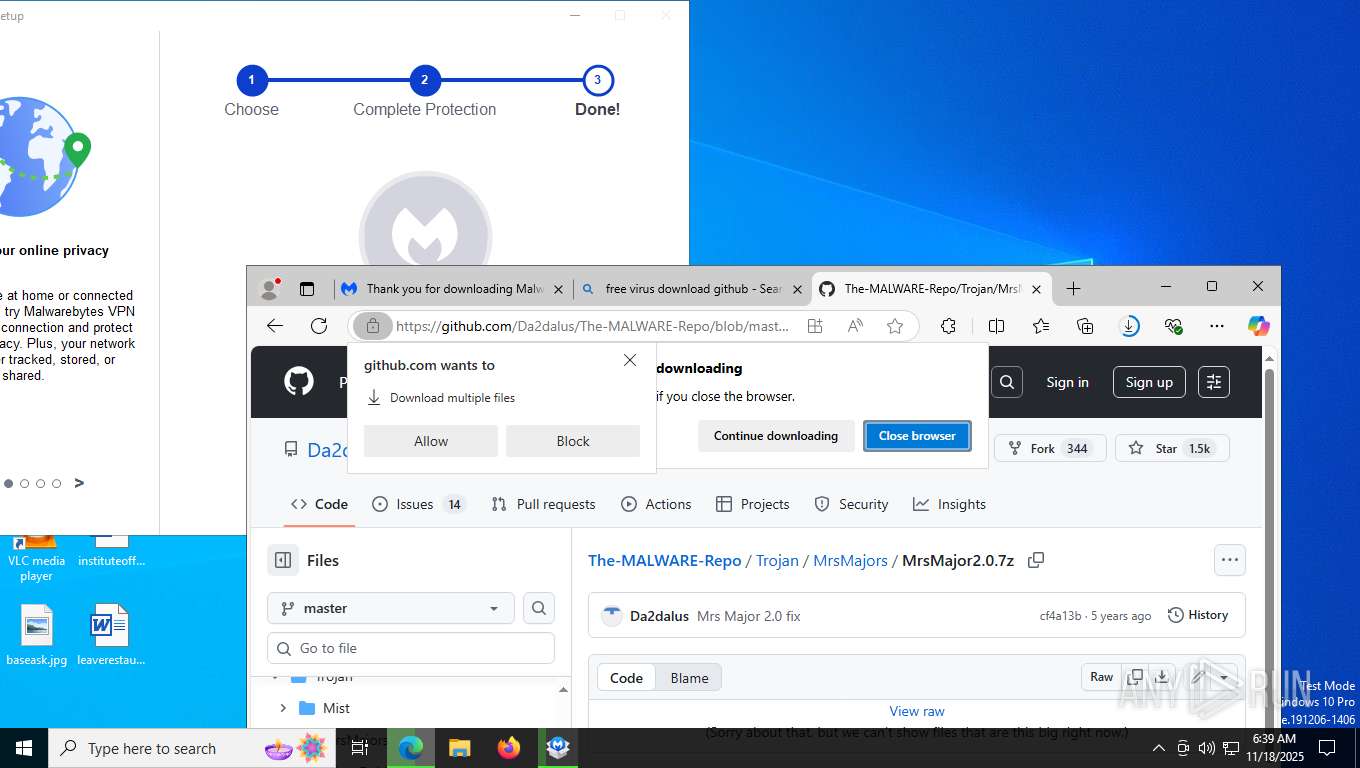Open Edge Extensions puzzle icon
Image resolution: width=1360 pixels, height=768 pixels.
948,326
